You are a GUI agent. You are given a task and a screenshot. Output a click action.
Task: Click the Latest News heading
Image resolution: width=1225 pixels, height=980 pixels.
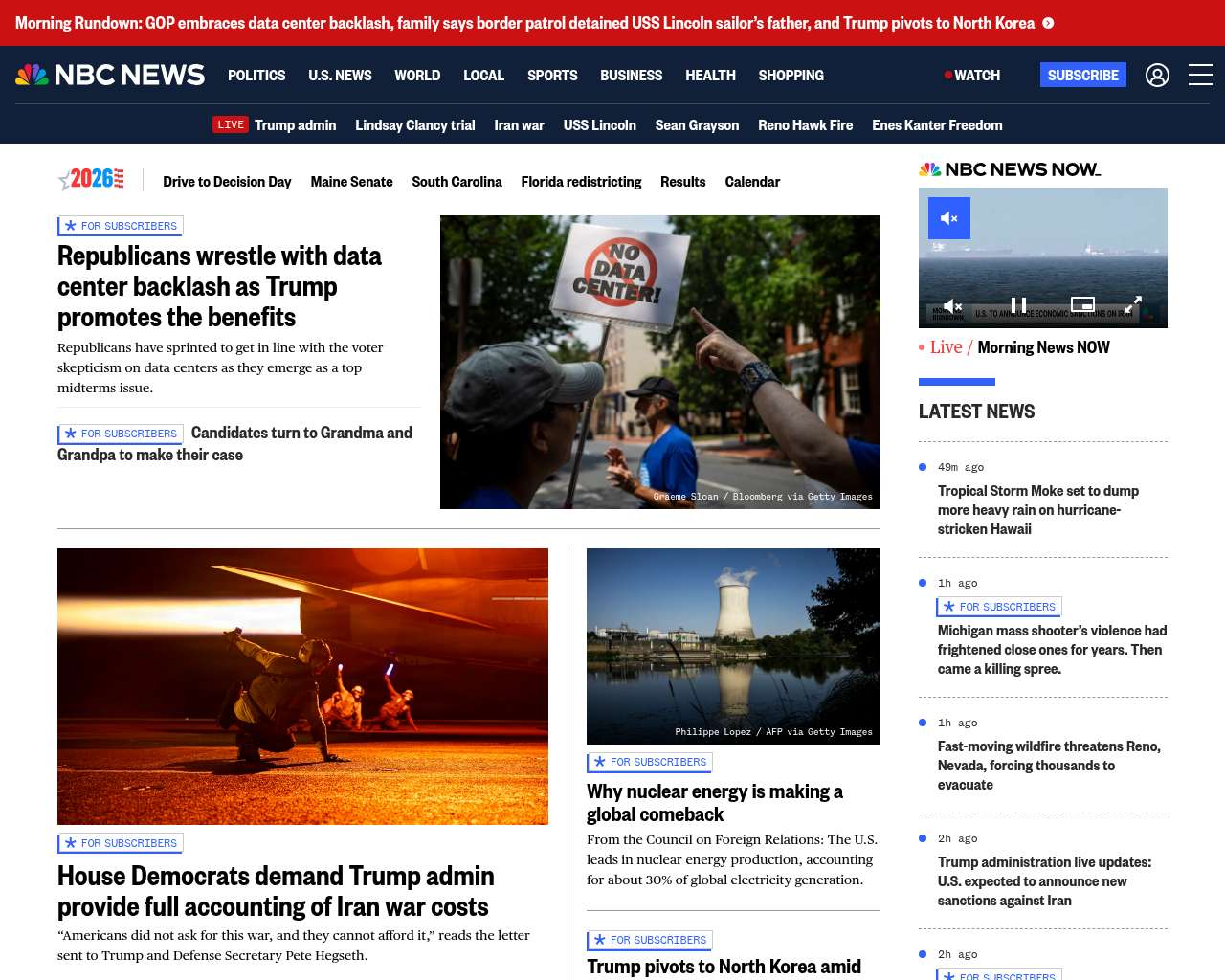coord(976,412)
